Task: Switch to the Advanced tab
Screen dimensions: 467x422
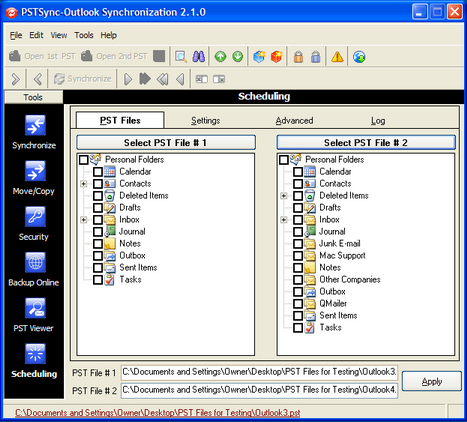Action: pyautogui.click(x=294, y=120)
